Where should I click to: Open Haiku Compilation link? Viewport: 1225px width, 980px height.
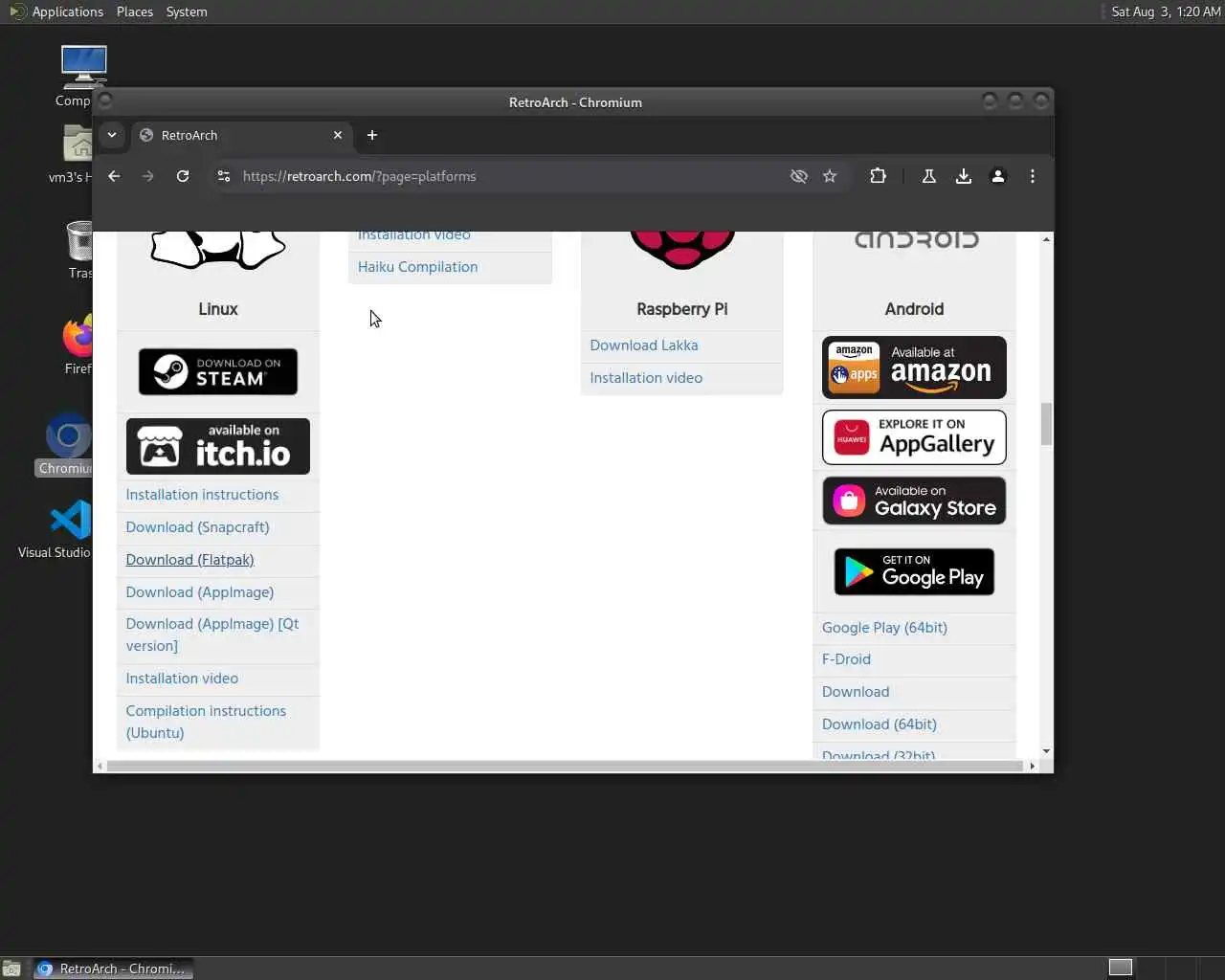click(417, 267)
